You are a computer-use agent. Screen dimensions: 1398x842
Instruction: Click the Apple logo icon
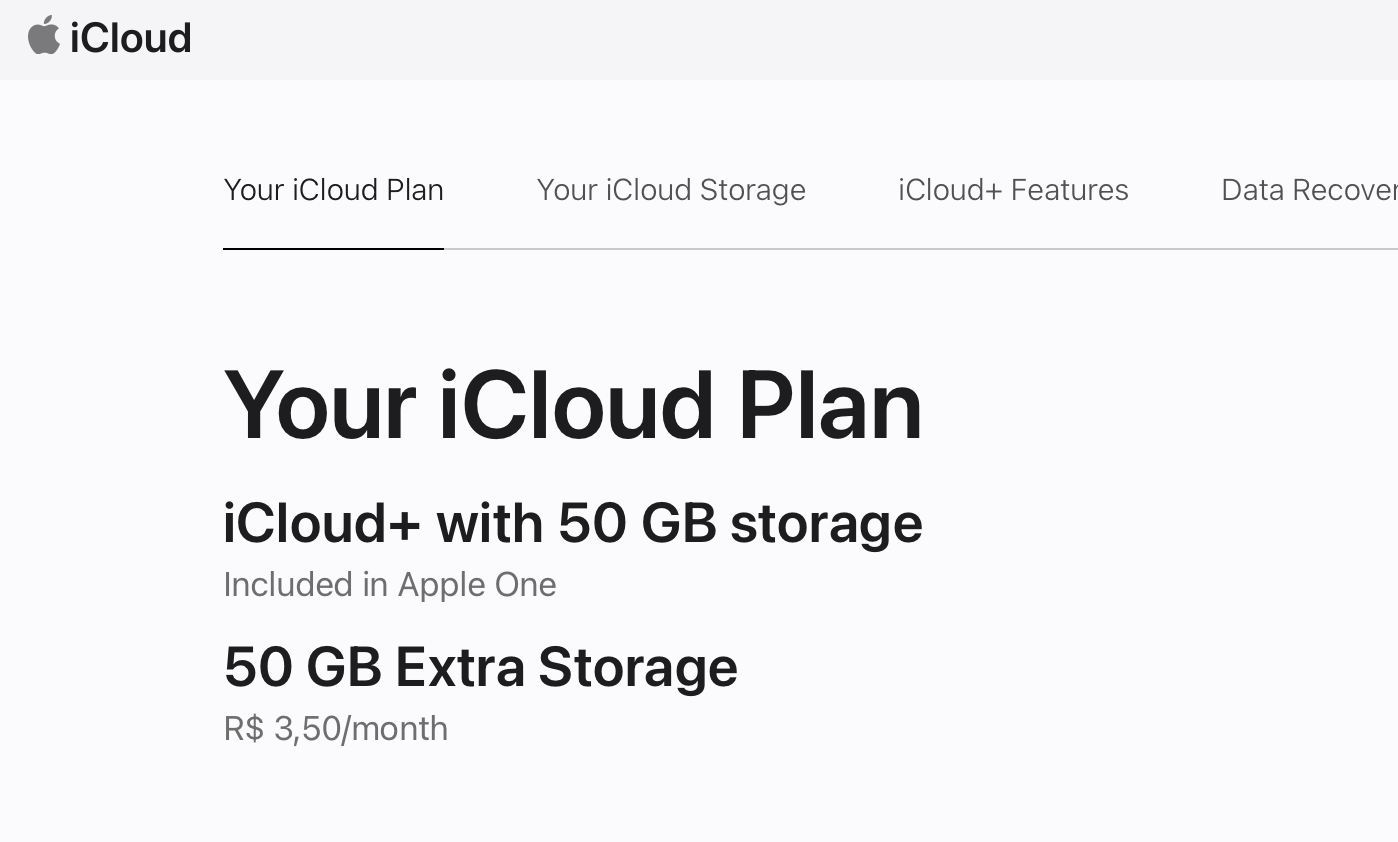[x=43, y=36]
